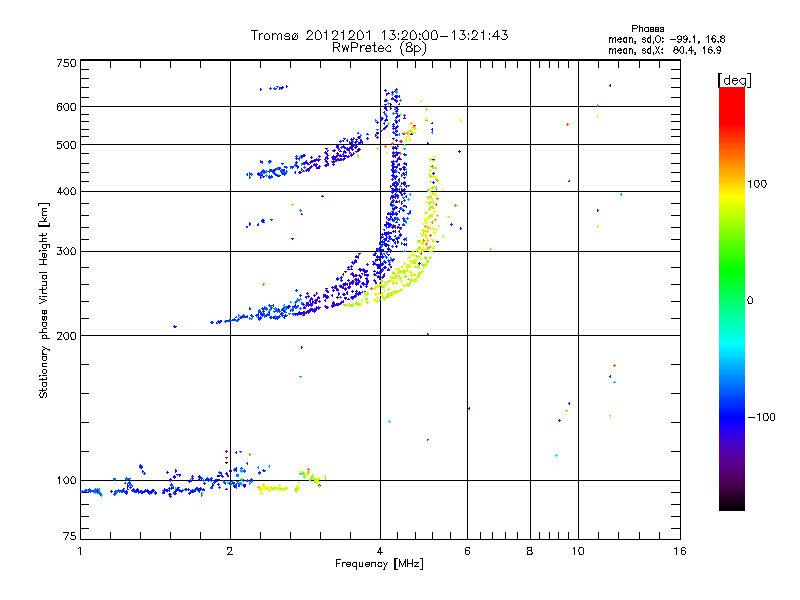Click the colorbar tick label '100'
The width and height of the screenshot is (800, 600).
click(757, 184)
